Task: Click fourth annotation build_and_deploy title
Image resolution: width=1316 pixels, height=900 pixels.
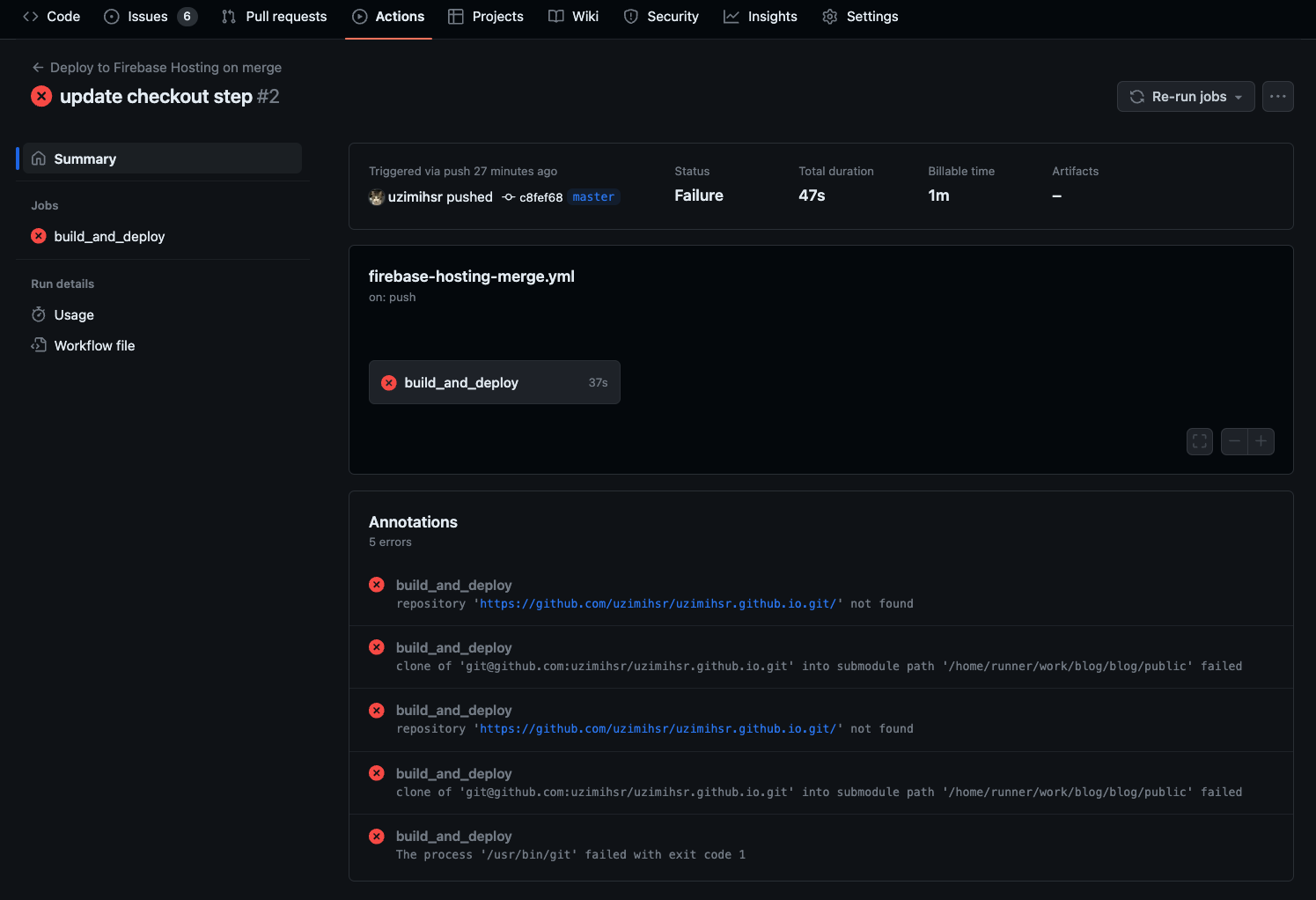Action: [453, 773]
